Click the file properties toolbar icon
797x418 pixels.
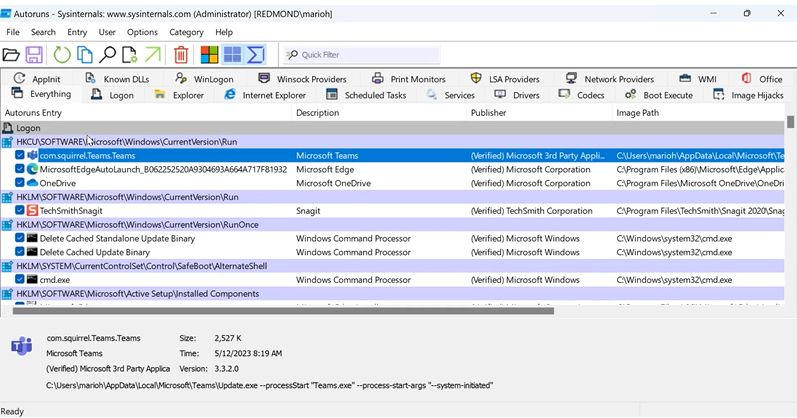coord(130,54)
